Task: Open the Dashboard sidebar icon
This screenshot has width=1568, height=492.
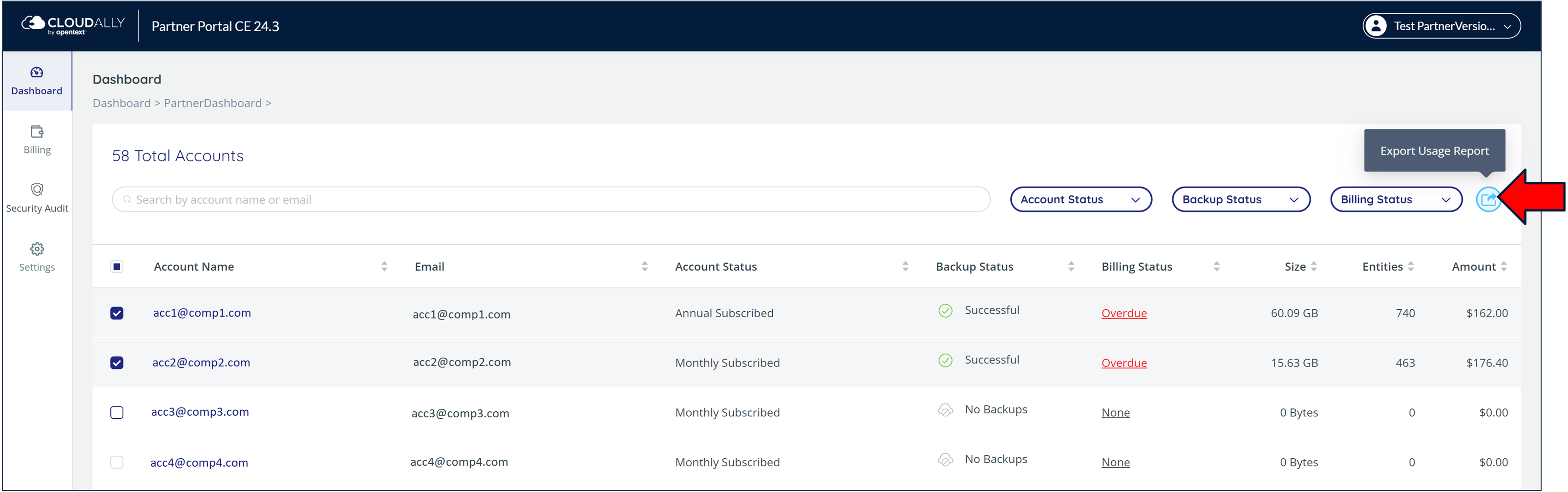Action: [x=37, y=72]
